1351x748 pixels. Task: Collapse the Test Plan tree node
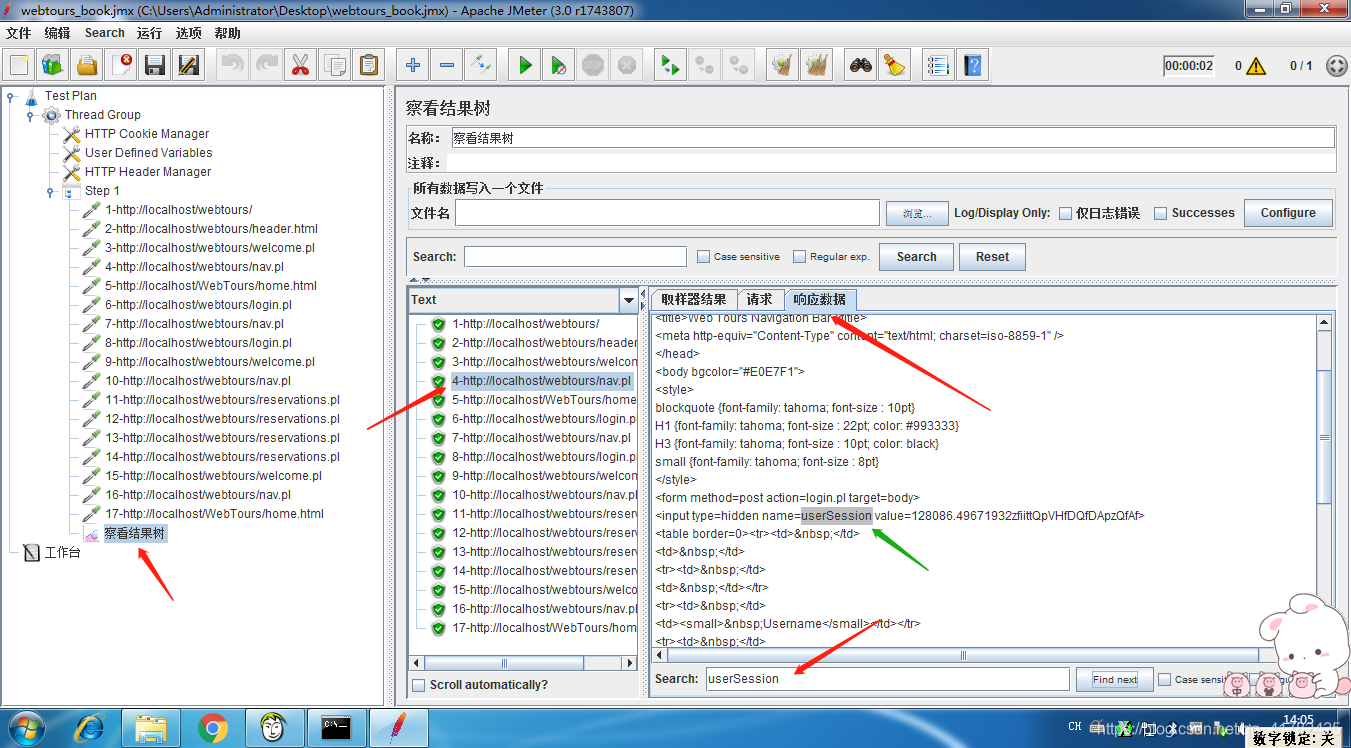coord(11,96)
